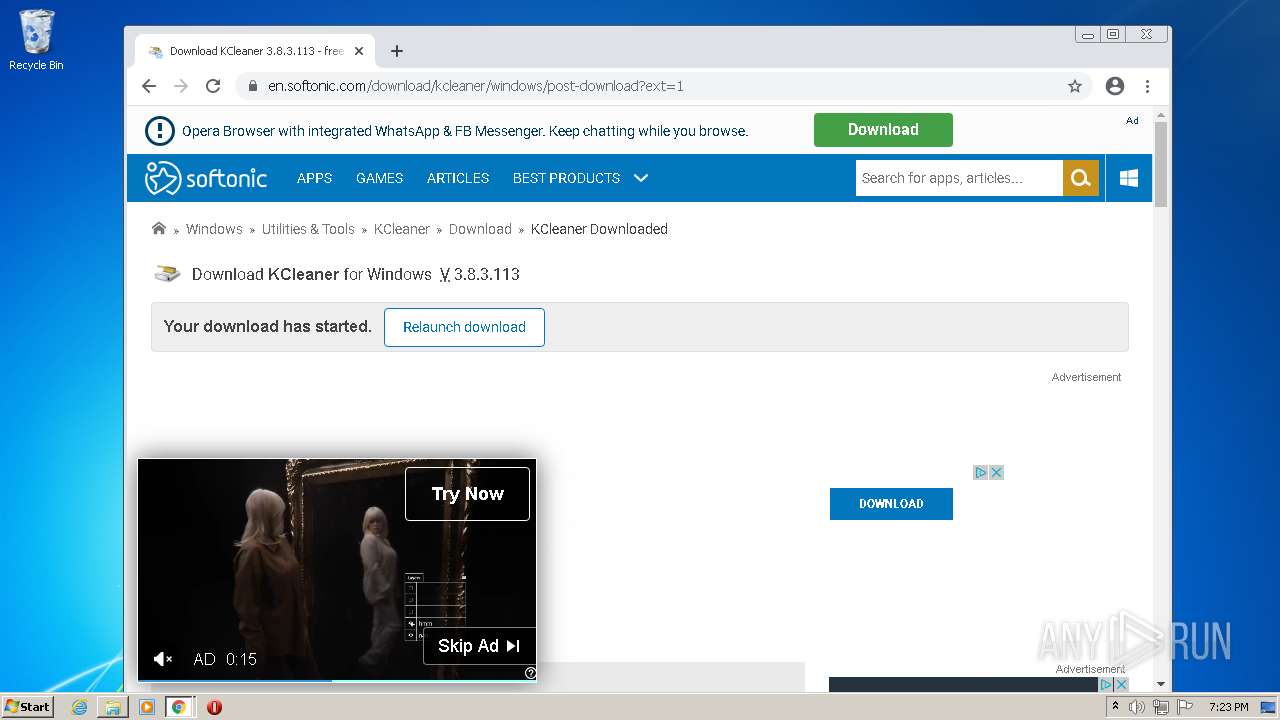Click the volume tray icon
This screenshot has width=1280, height=720.
[1137, 707]
